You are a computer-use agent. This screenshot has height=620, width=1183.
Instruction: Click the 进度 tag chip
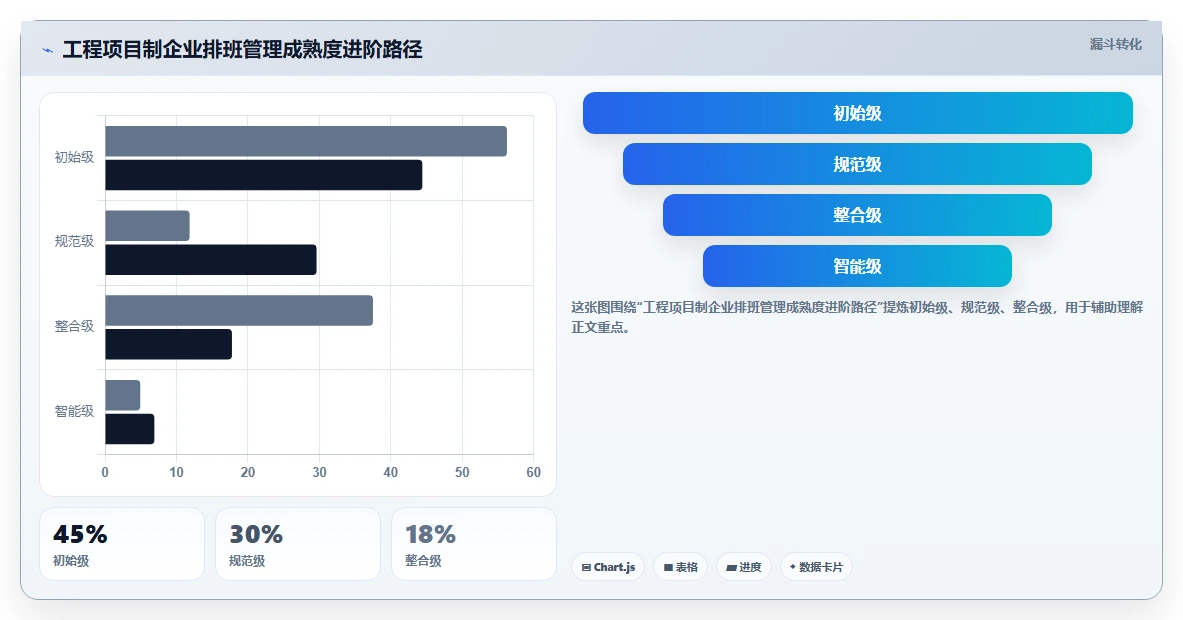tap(744, 567)
